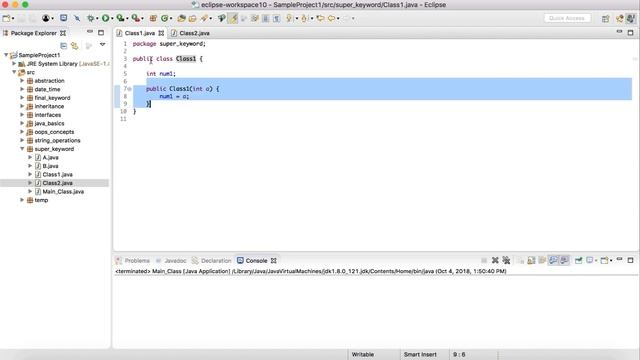This screenshot has width=640, height=360.
Task: Click the Open Task folder icon
Action: (193, 18)
